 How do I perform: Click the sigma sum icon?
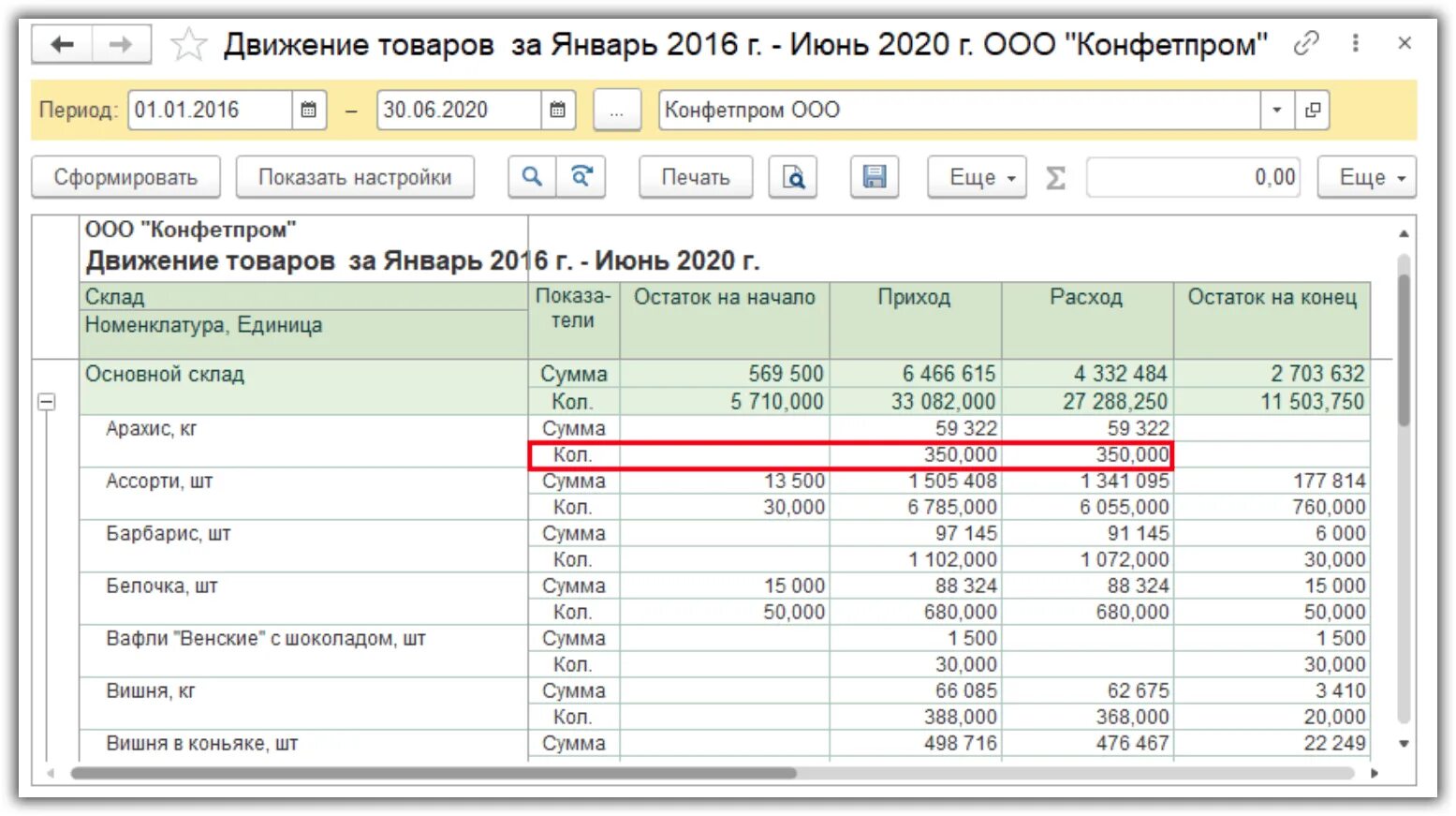[1055, 177]
